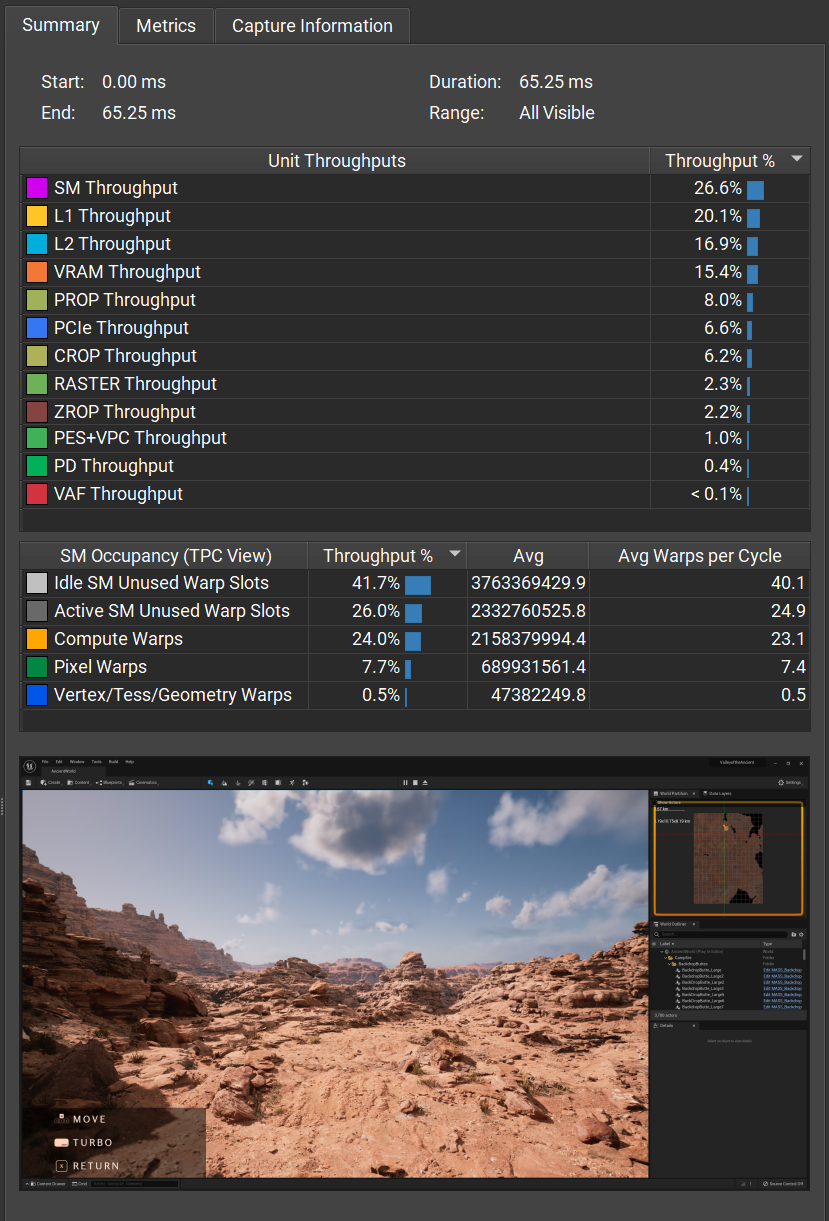The image size is (829, 1221).
Task: Enable the Show Actors checkbox in World Partition
Action: tap(654, 802)
